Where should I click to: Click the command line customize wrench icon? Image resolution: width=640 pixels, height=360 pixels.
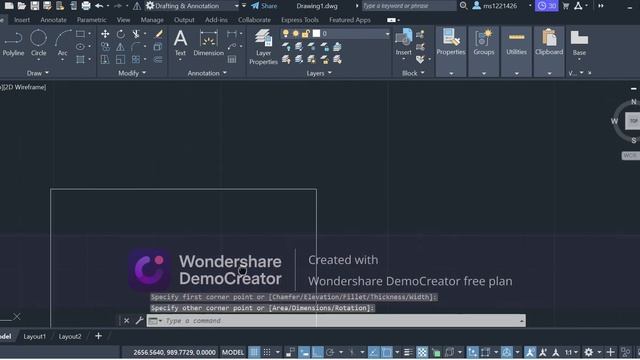[139, 320]
